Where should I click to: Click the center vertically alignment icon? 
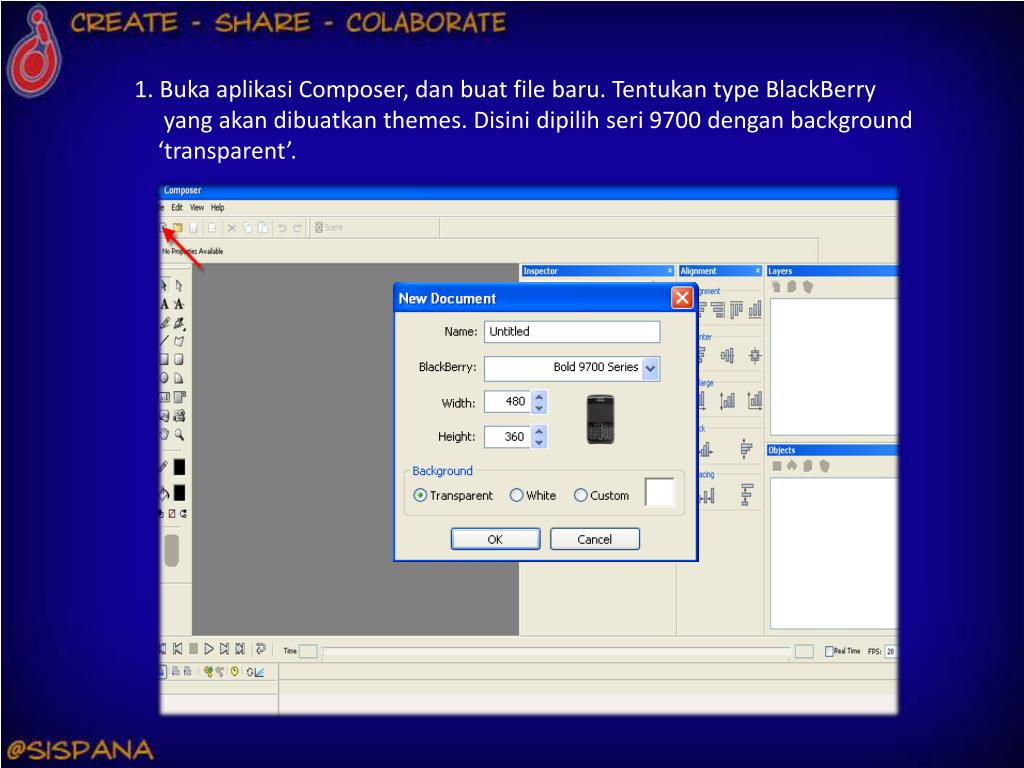727,356
